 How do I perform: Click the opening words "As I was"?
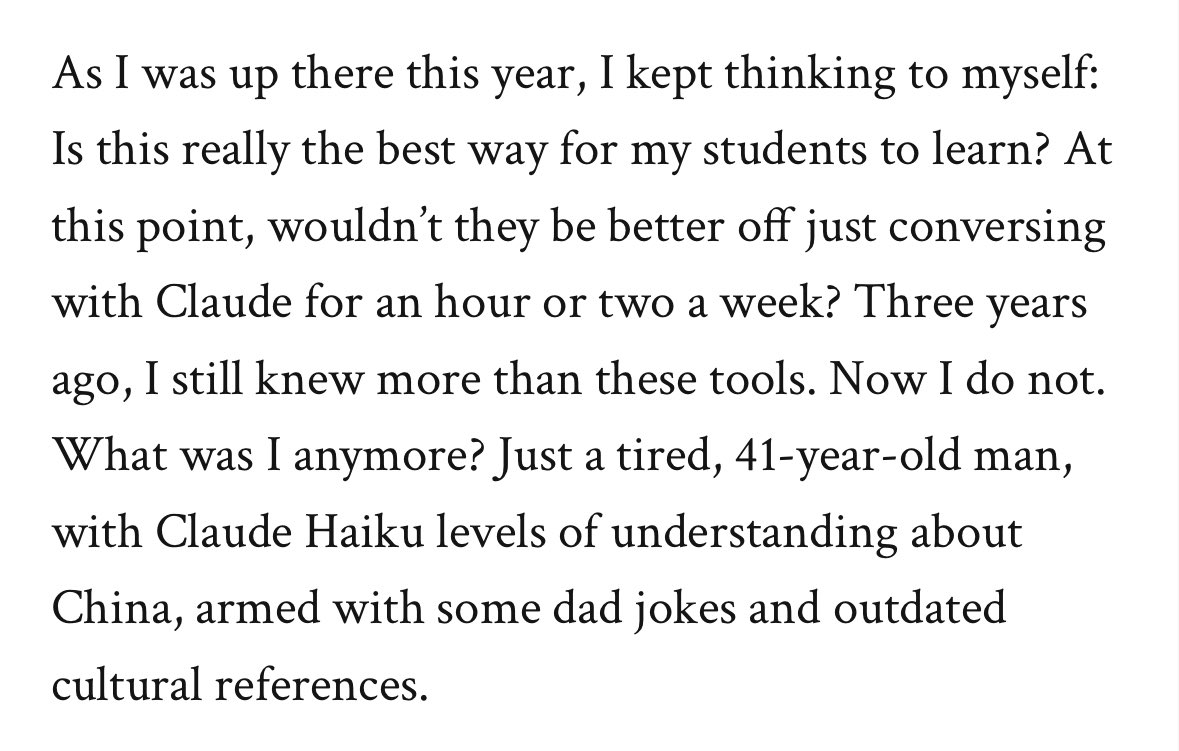(x=129, y=73)
